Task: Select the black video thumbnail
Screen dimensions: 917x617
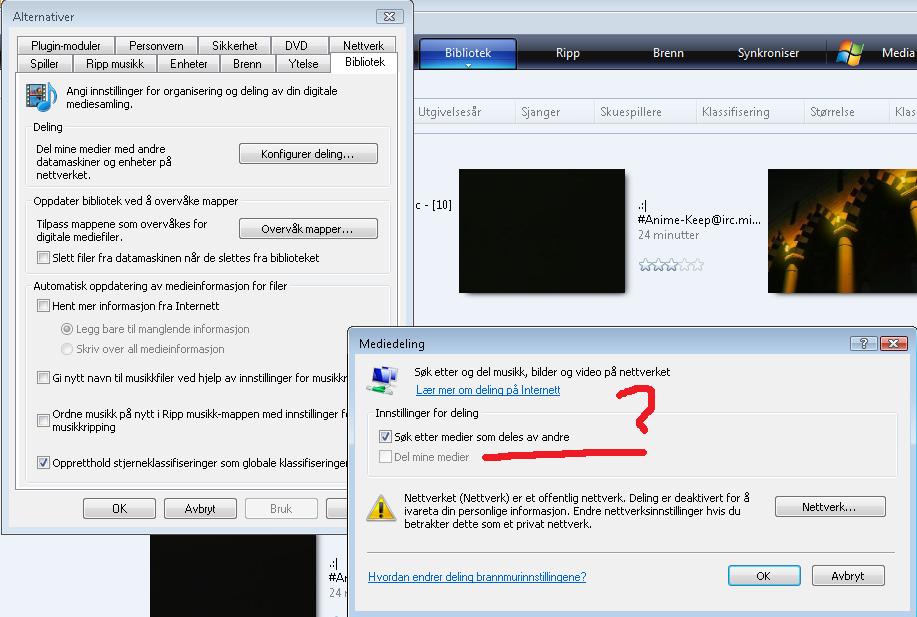Action: 542,231
